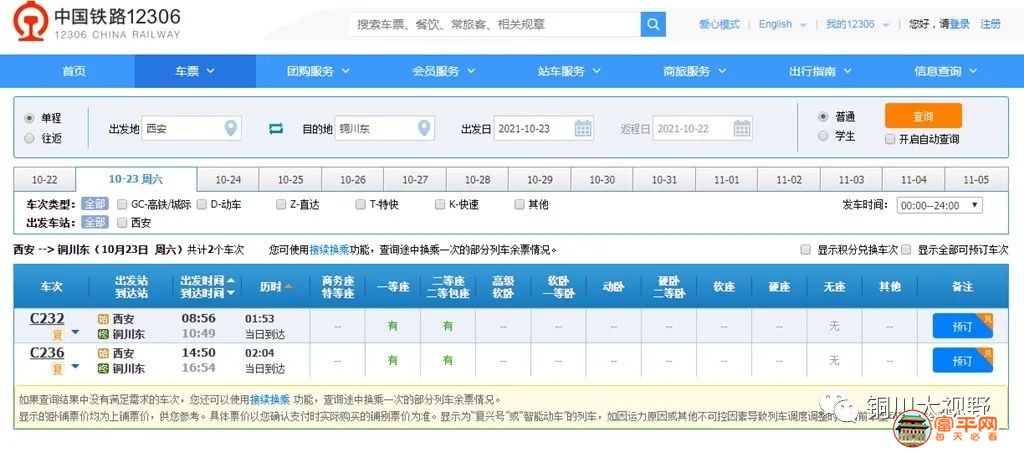Select 全部 for 车次类型 filter
This screenshot has height=453, width=1024.
(x=95, y=204)
